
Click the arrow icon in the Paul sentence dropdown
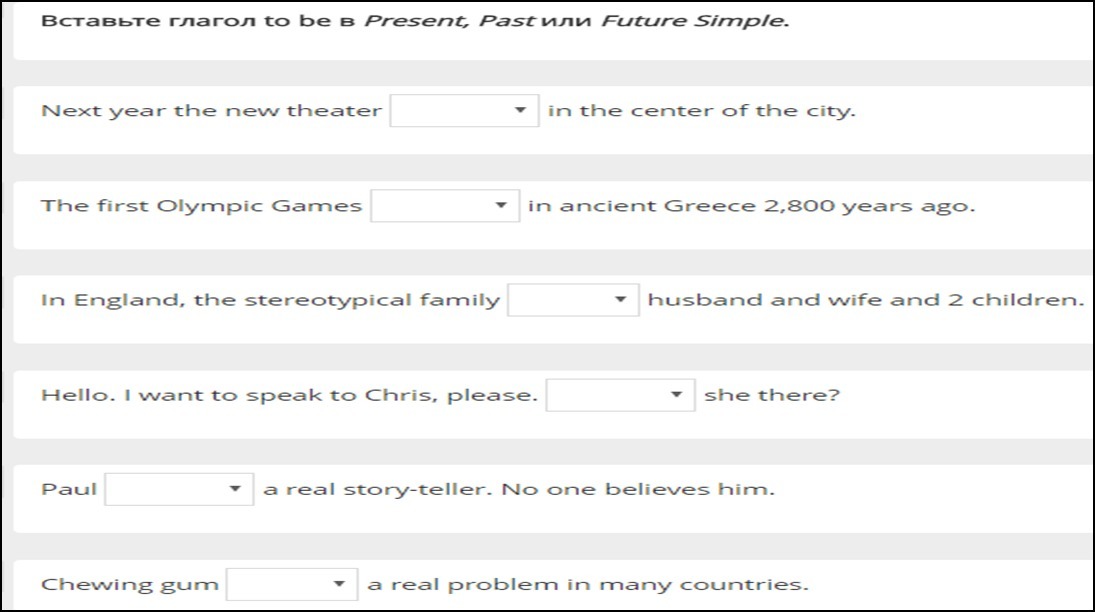(x=235, y=489)
